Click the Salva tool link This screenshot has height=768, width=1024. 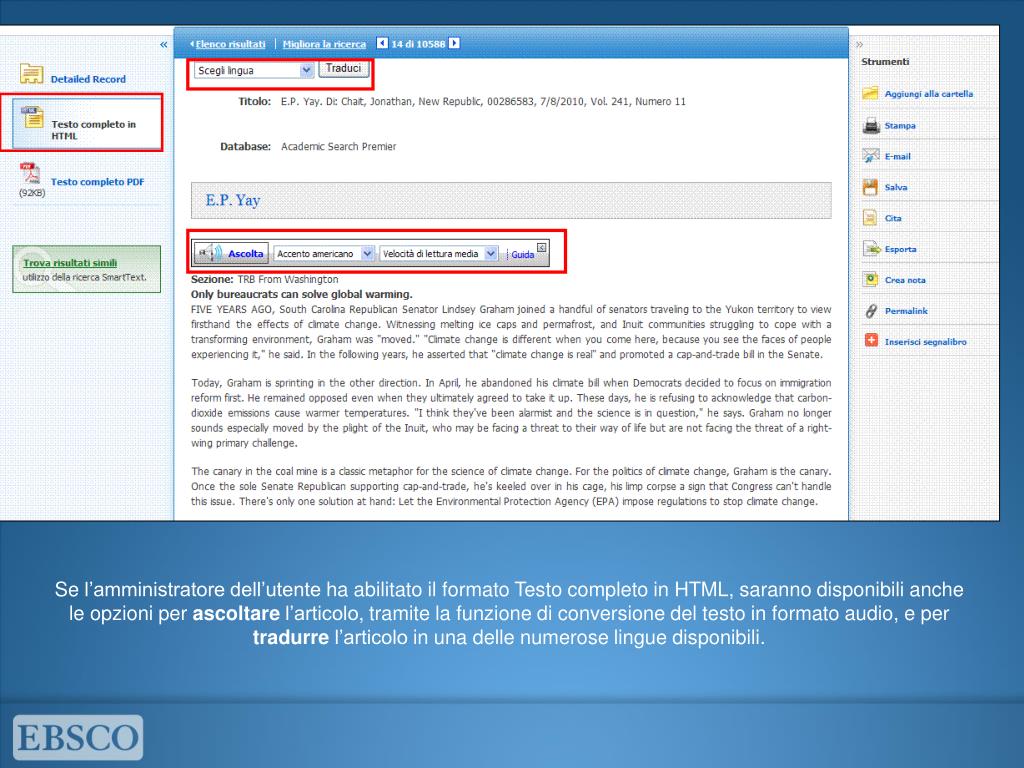[x=896, y=187]
